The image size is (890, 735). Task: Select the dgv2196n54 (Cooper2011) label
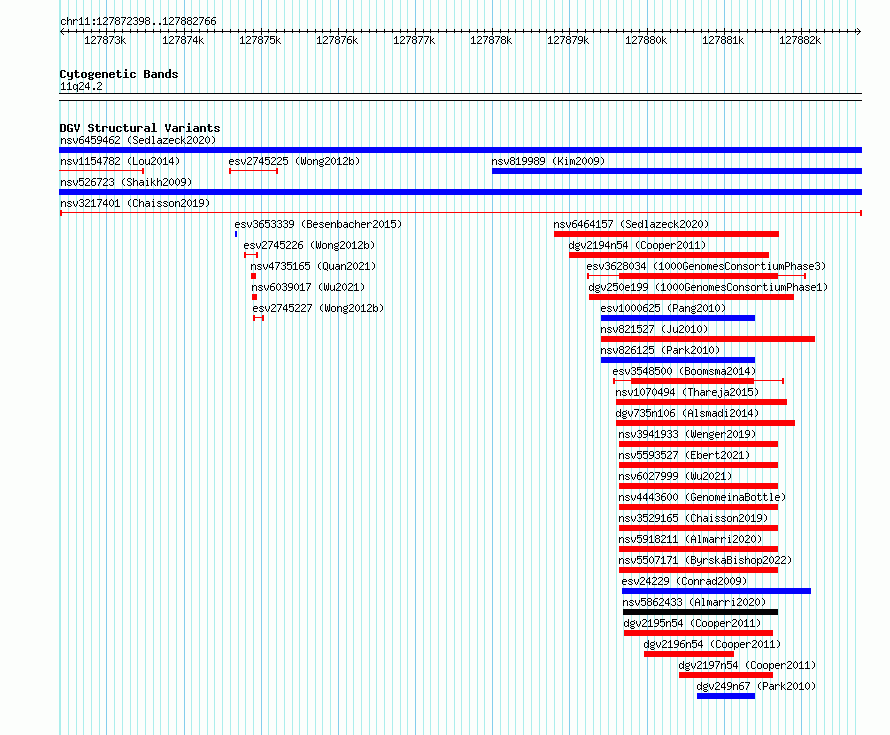(712, 644)
